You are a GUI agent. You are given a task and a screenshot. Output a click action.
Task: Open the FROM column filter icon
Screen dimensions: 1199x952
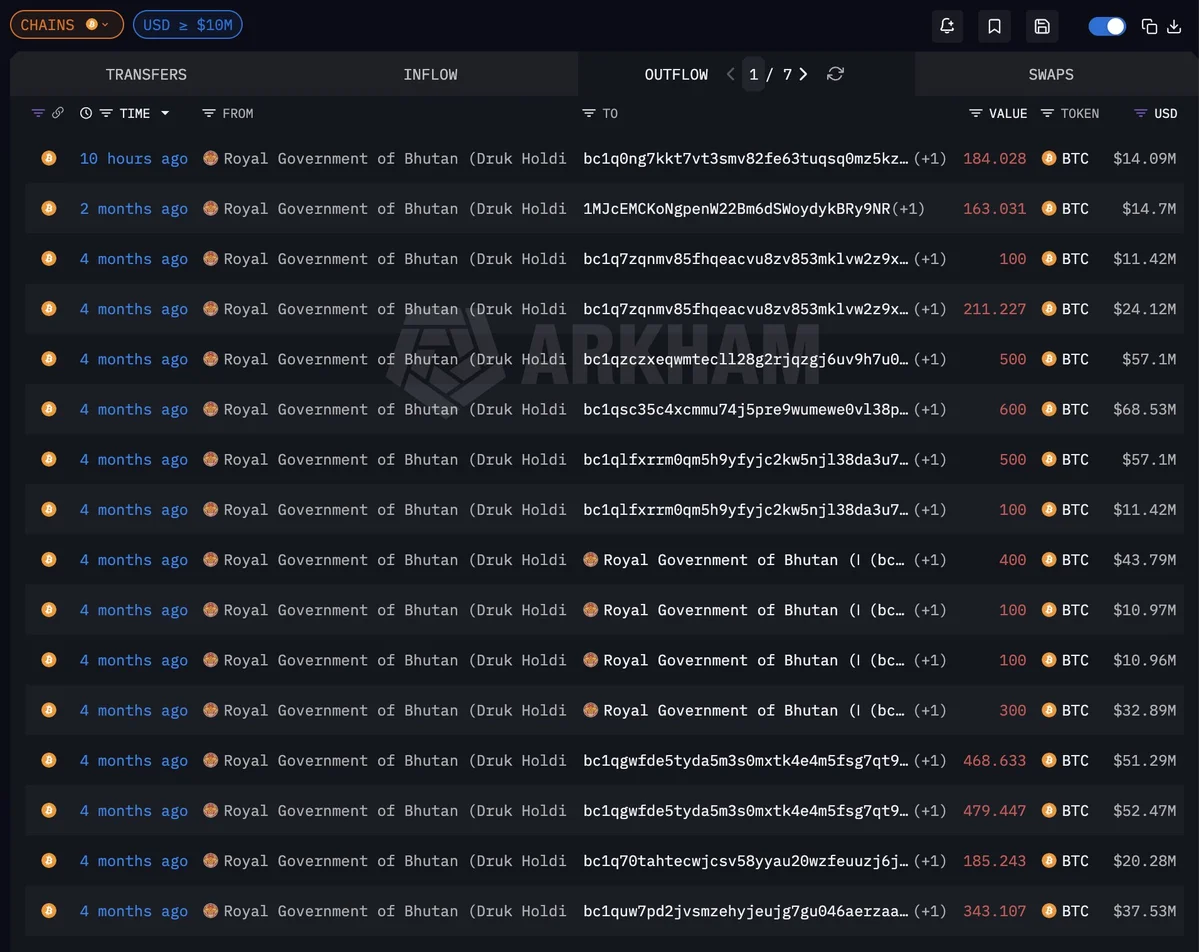[208, 113]
